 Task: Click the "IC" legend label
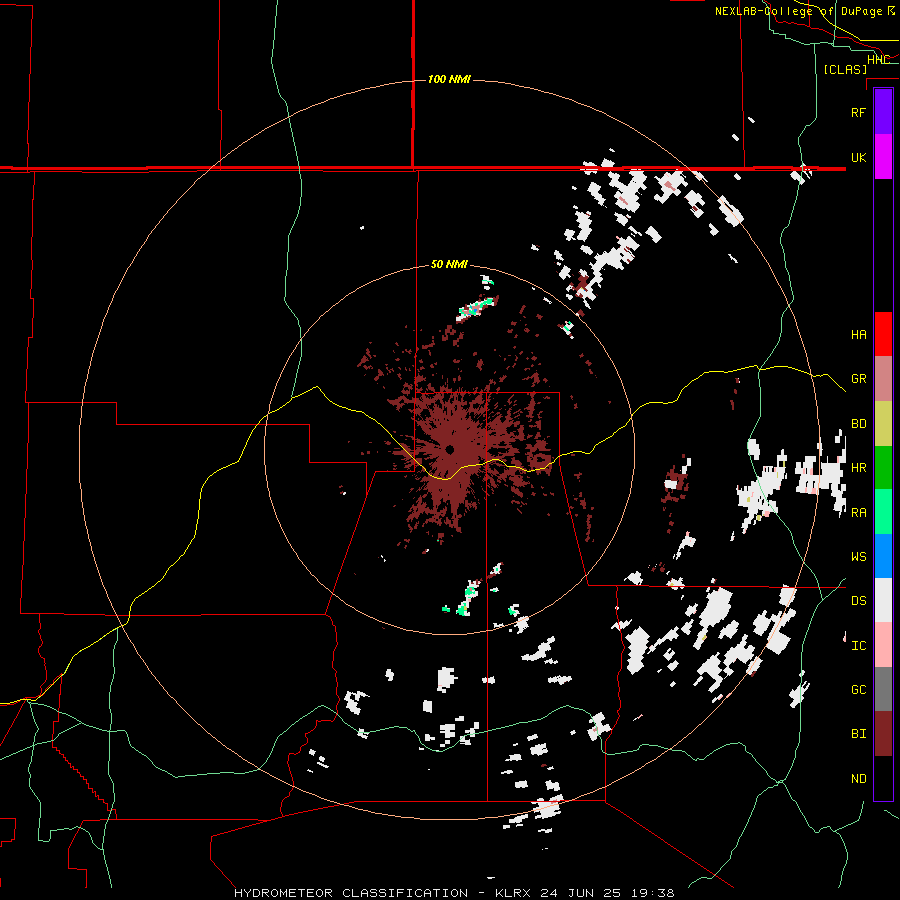(859, 646)
